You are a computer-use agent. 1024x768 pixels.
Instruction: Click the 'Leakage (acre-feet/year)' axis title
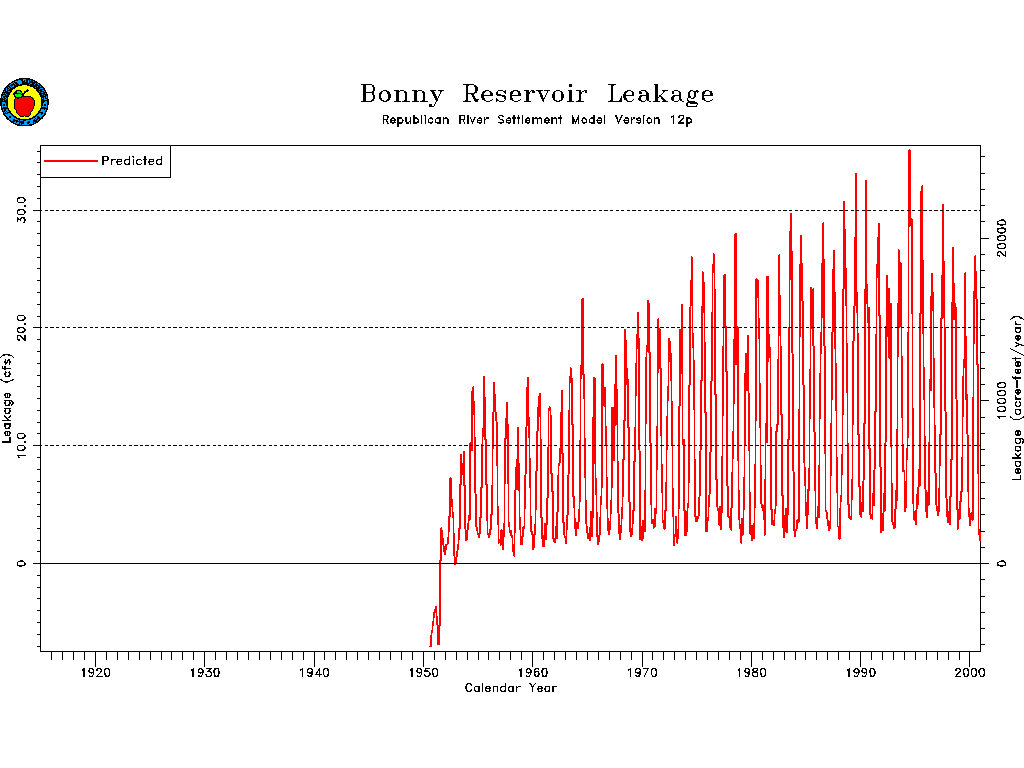pyautogui.click(x=1016, y=398)
